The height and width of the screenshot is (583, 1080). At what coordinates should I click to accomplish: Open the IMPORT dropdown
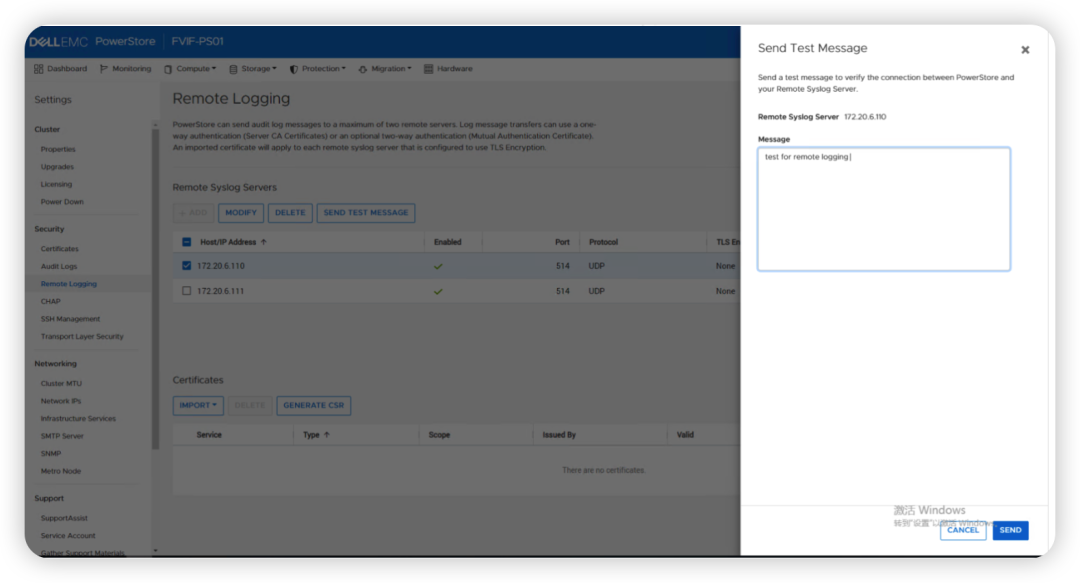pyautogui.click(x=198, y=405)
